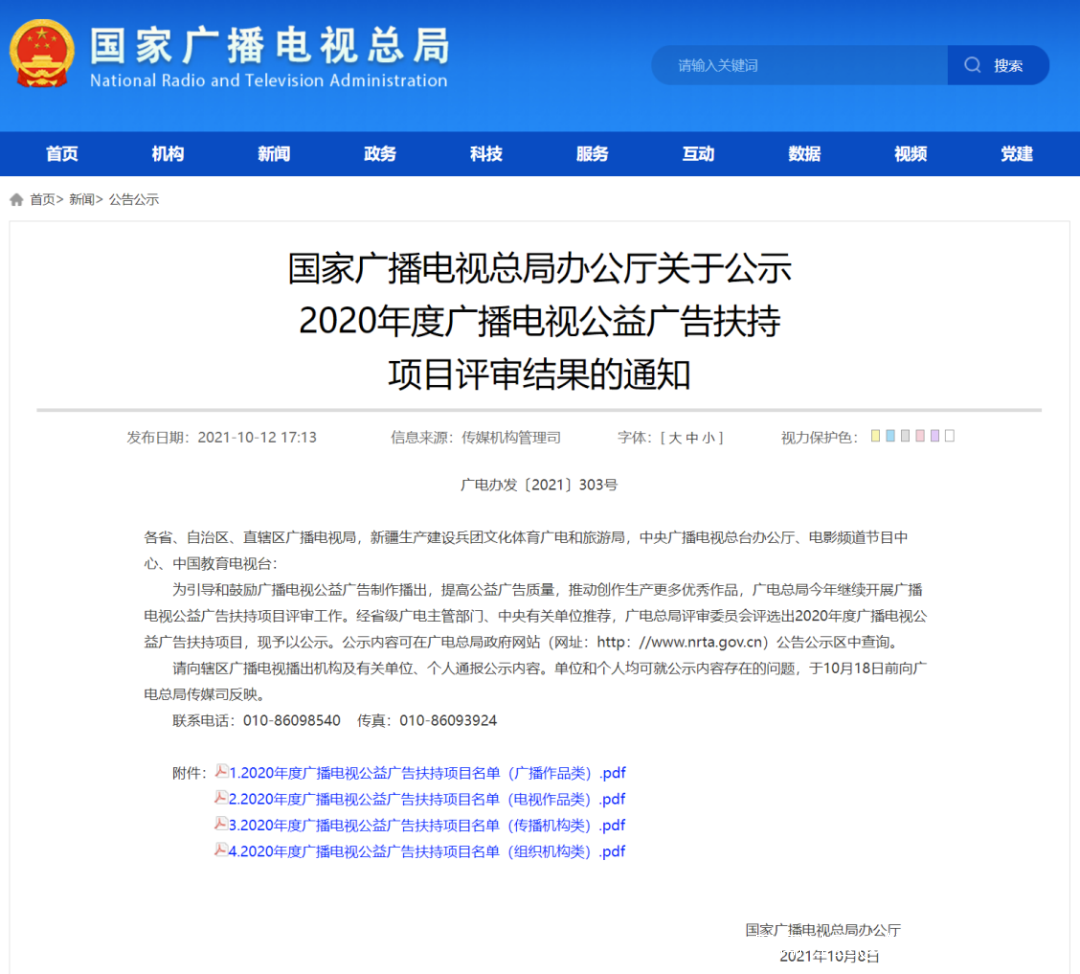Click PDF icon of attachment 1
Viewport: 1080px width, 974px height.
pos(221,771)
